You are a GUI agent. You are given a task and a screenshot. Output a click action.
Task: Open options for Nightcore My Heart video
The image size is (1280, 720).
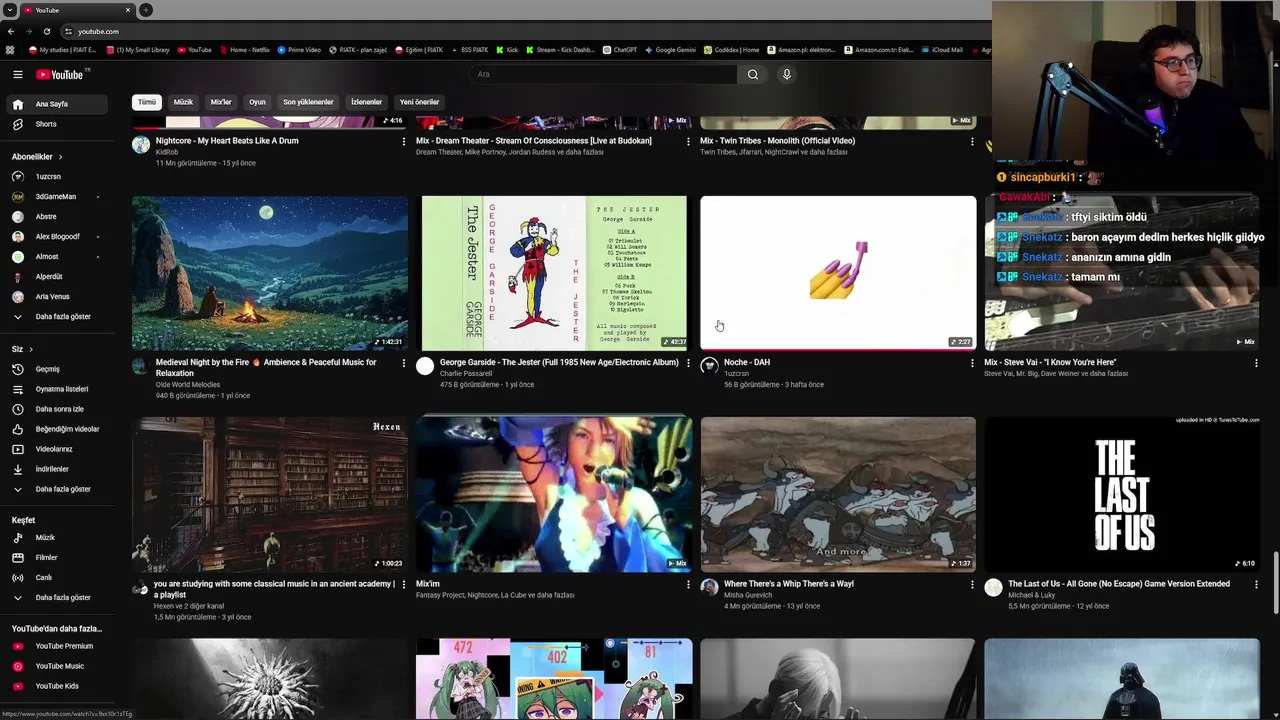point(404,142)
